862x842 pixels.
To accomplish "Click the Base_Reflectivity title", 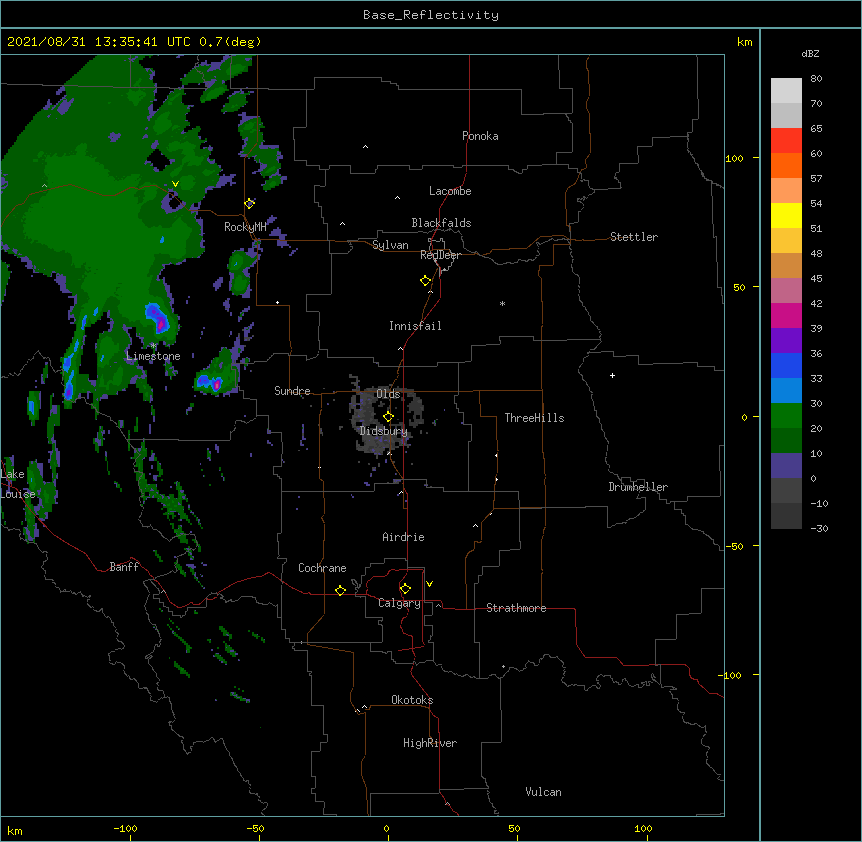I will (431, 15).
